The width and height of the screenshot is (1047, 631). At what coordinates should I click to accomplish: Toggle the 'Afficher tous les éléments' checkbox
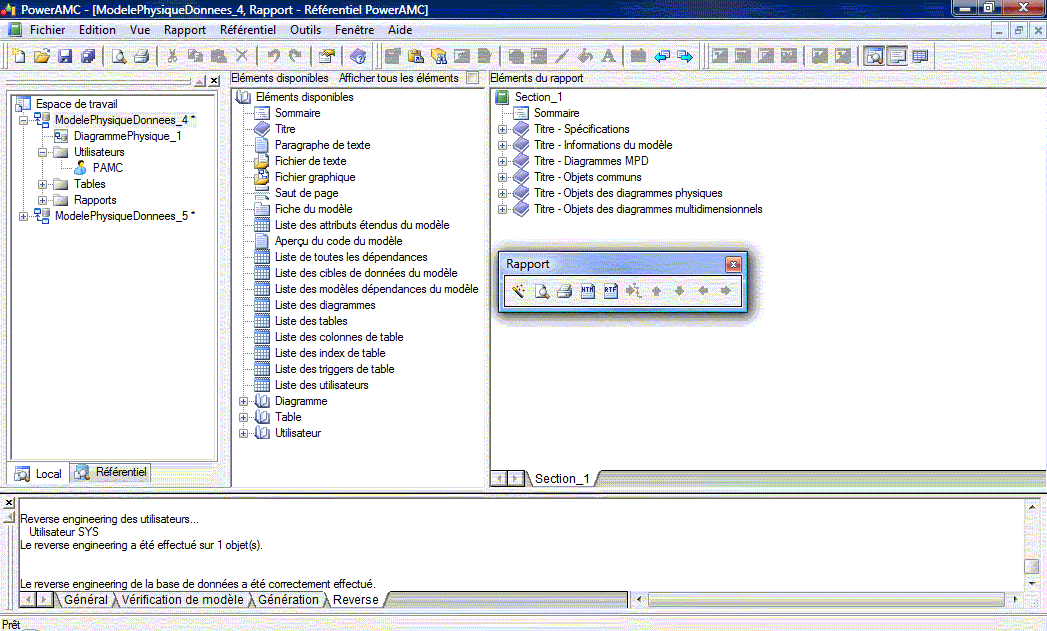click(473, 78)
